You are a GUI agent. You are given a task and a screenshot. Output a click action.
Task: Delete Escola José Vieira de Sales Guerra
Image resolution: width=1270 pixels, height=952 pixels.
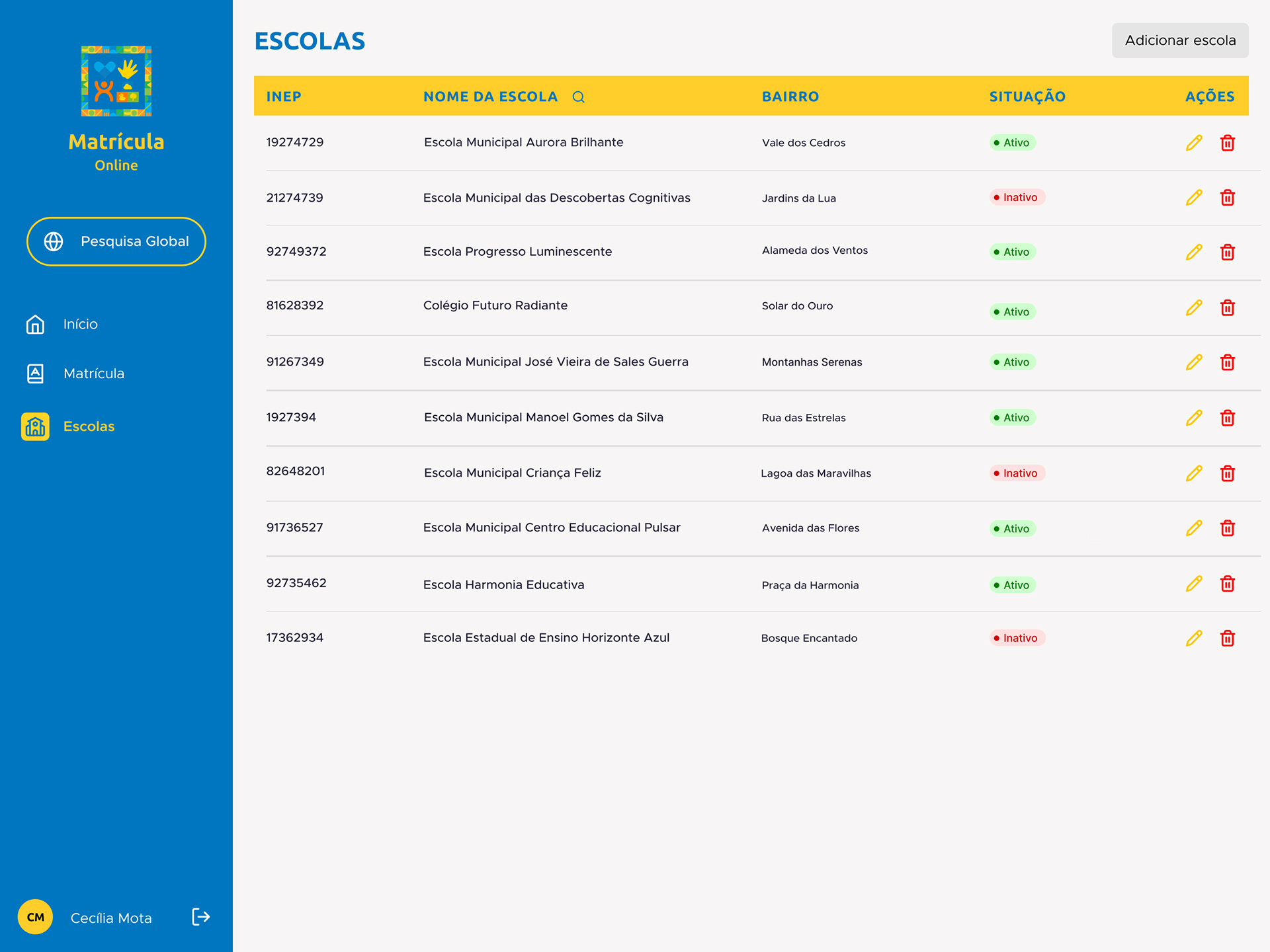point(1228,362)
